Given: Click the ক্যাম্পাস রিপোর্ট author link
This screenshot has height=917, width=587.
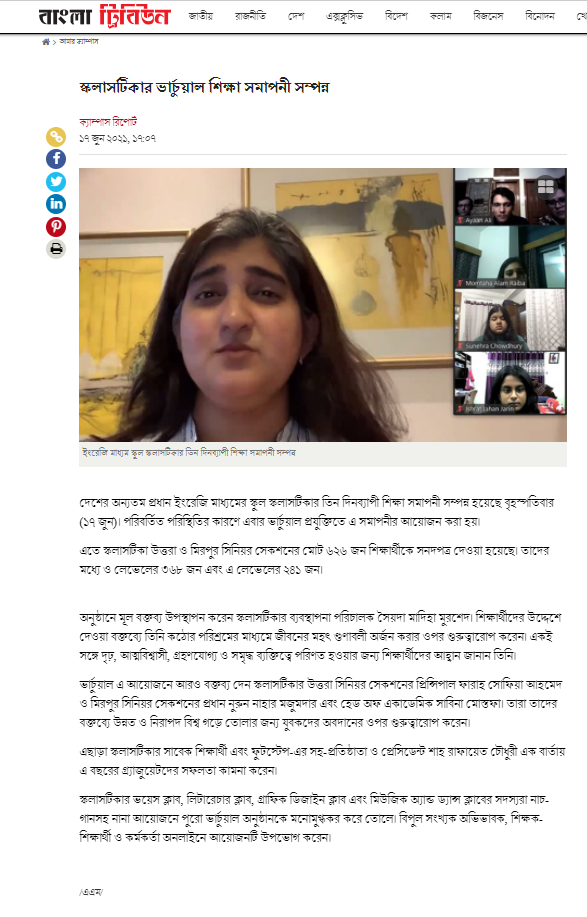Looking at the screenshot, I should click(108, 122).
